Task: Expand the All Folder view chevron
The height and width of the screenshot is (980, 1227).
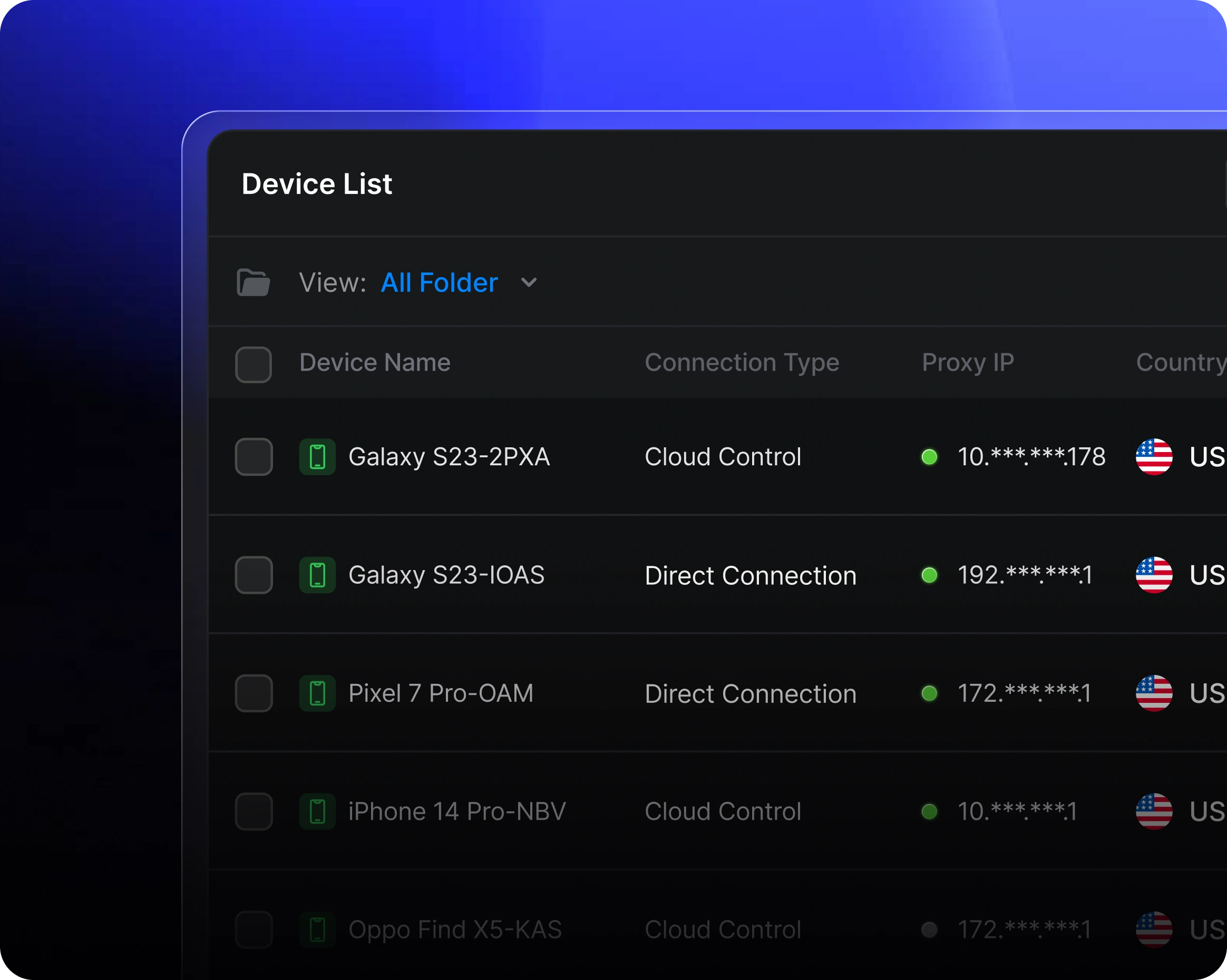Action: (x=529, y=283)
